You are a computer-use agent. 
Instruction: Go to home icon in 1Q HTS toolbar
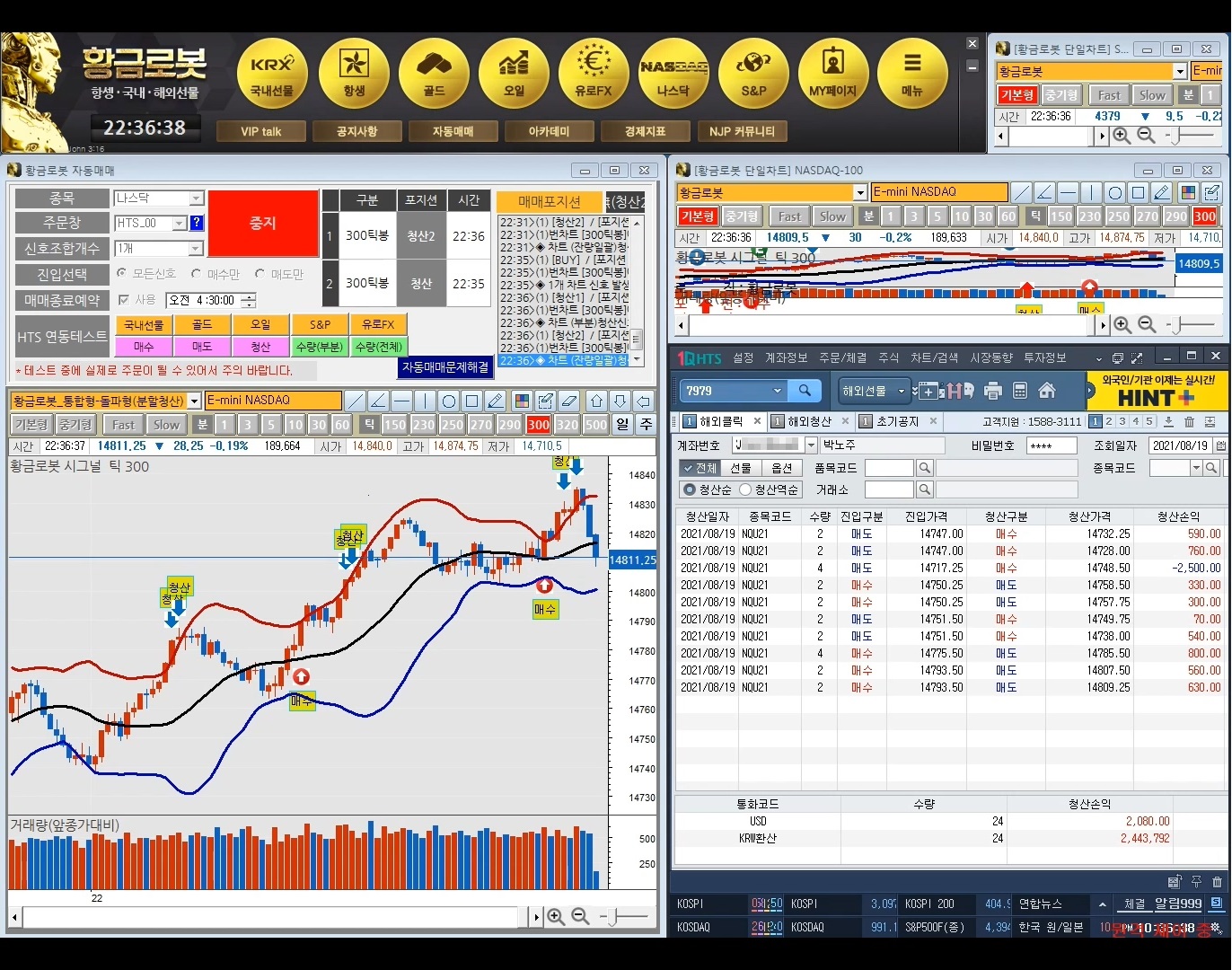click(x=1047, y=391)
